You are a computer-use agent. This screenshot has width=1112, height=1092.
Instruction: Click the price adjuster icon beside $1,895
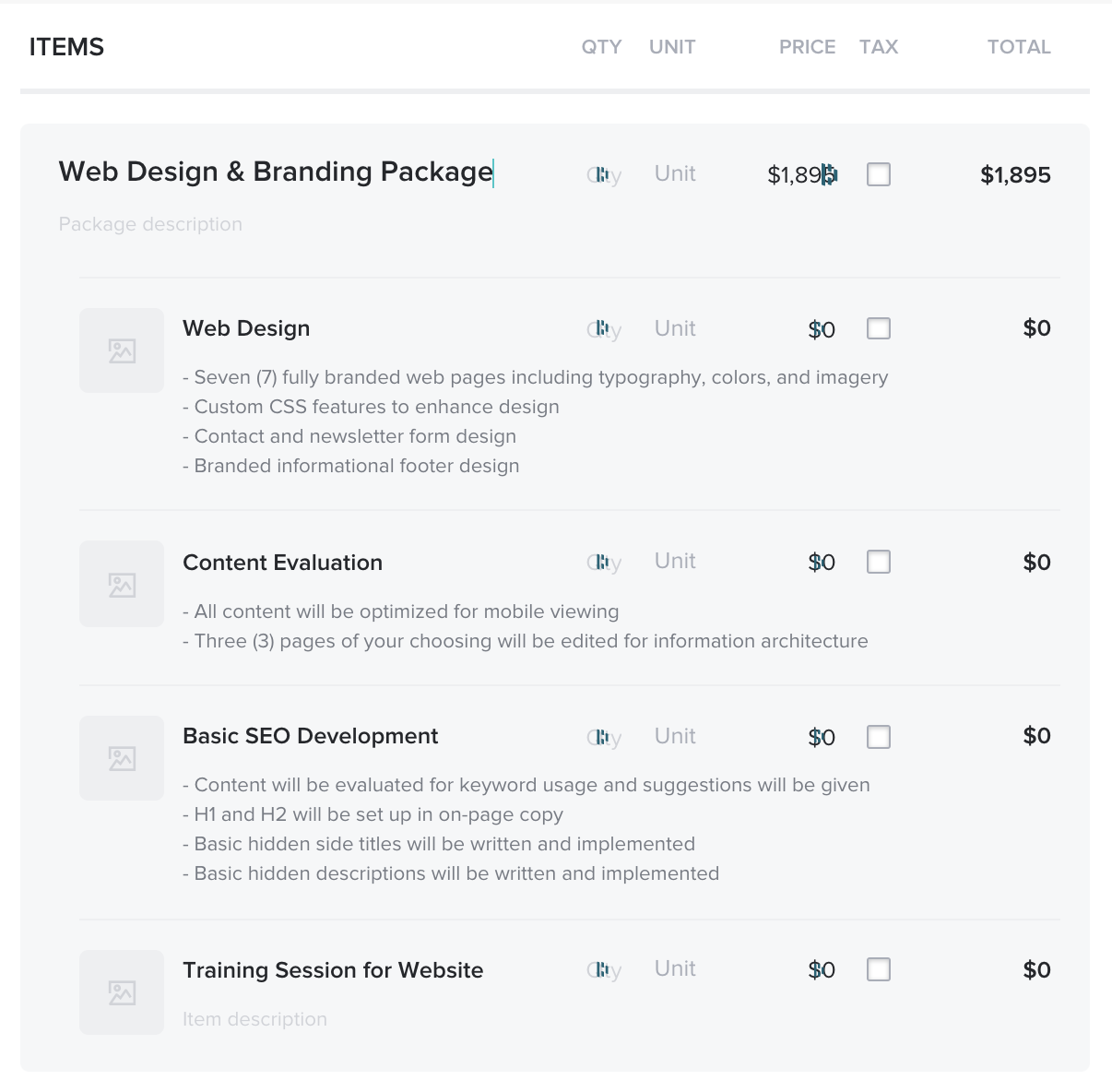point(827,174)
